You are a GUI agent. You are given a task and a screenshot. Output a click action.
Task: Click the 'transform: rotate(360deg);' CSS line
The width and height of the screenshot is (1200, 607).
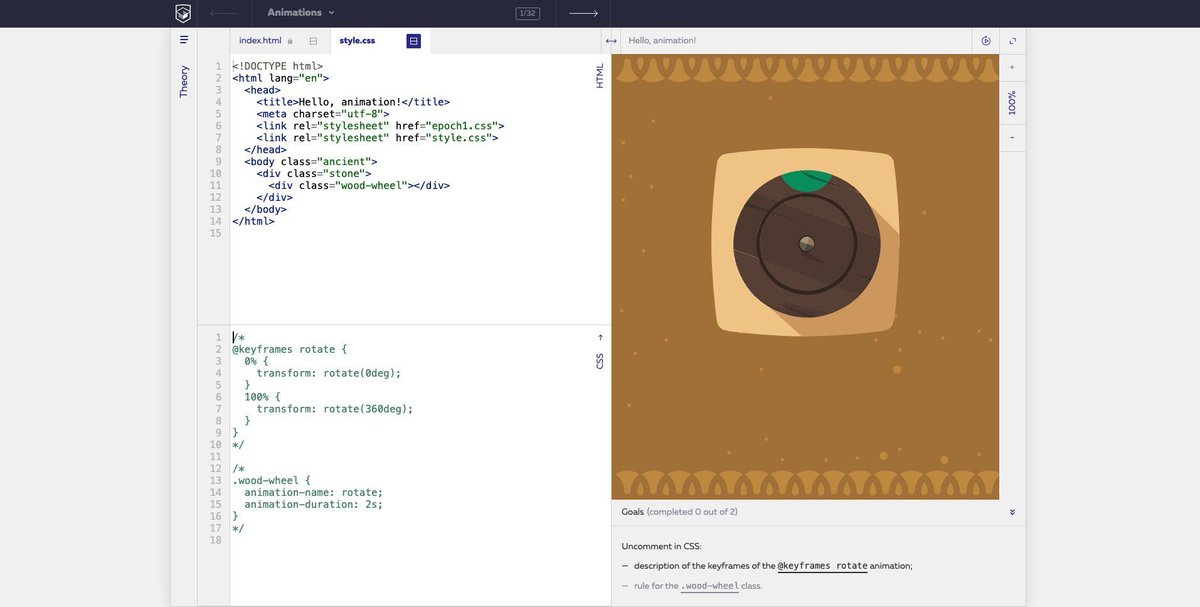click(334, 409)
